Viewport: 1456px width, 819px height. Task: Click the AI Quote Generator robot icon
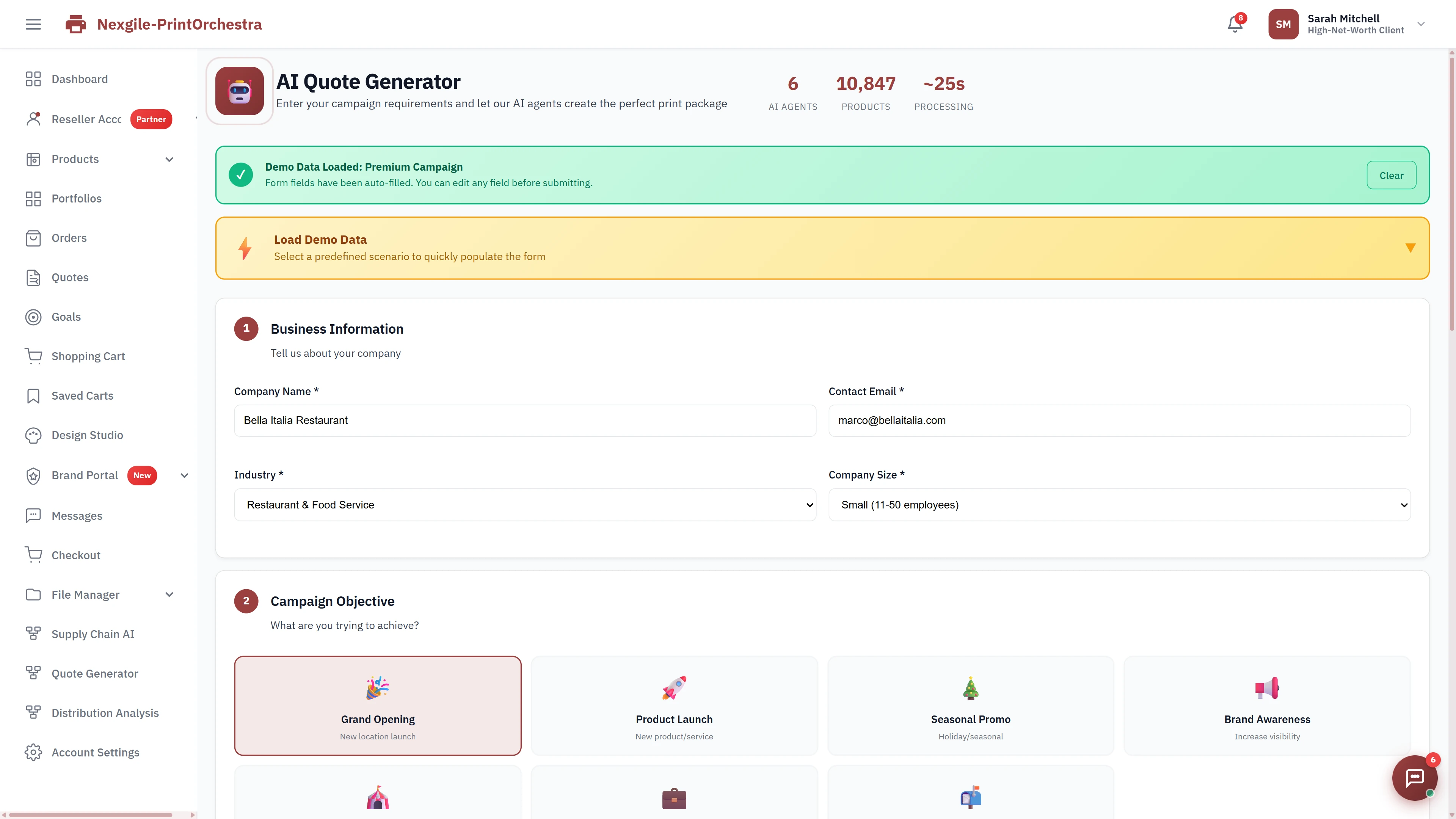tap(239, 91)
